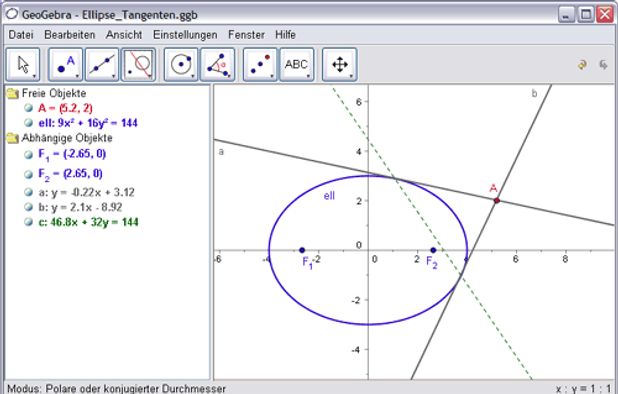Screen dimensions: 618x394
Task: Click focus point F1 on the graph
Action: coord(302,250)
